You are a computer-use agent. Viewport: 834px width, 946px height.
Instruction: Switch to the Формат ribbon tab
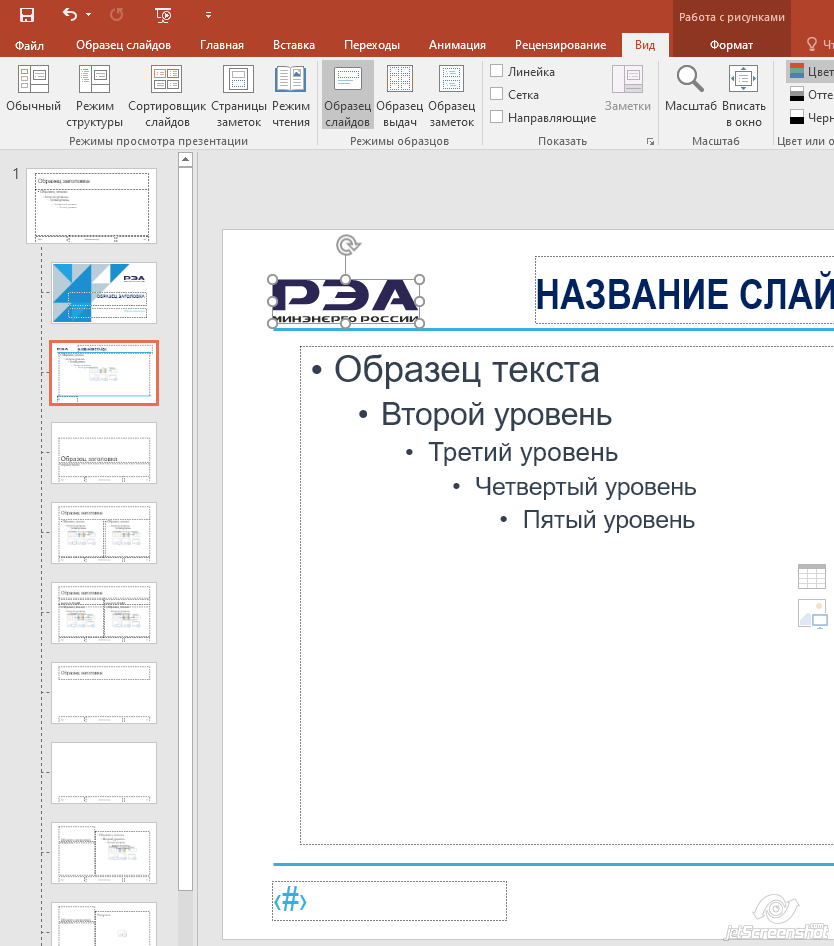click(732, 45)
